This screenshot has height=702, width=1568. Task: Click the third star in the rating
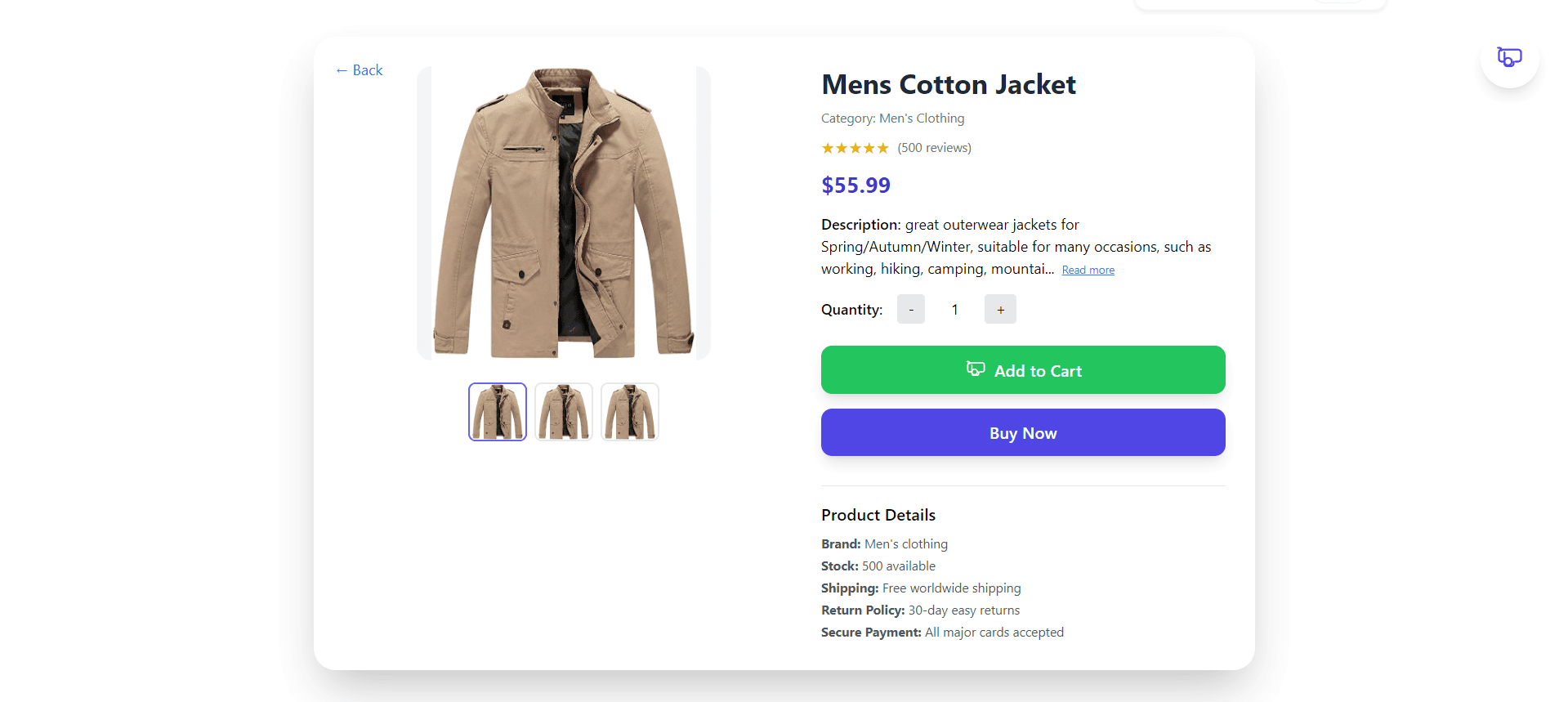(855, 148)
